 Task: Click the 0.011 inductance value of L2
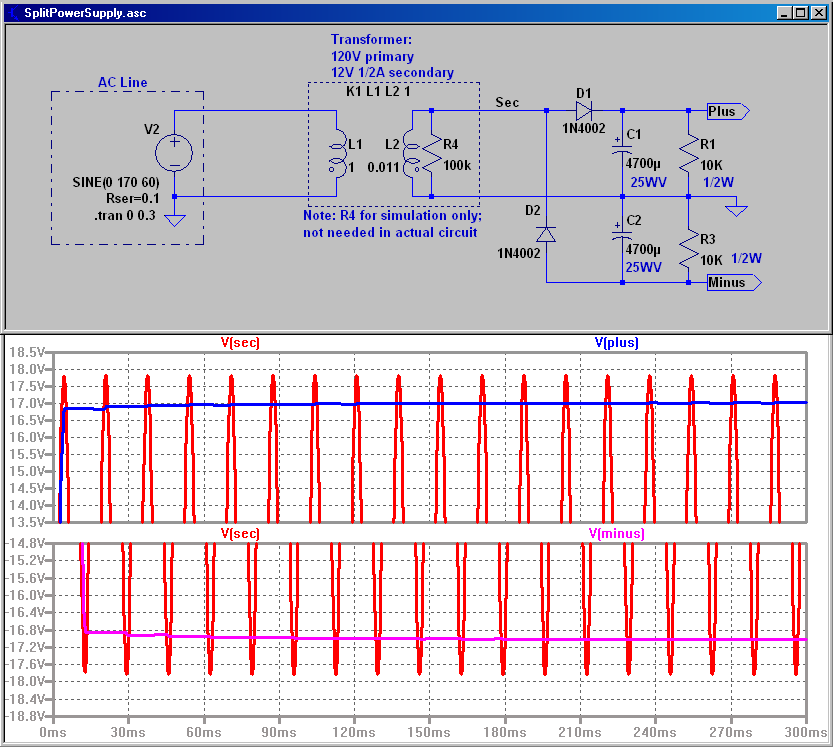383,168
